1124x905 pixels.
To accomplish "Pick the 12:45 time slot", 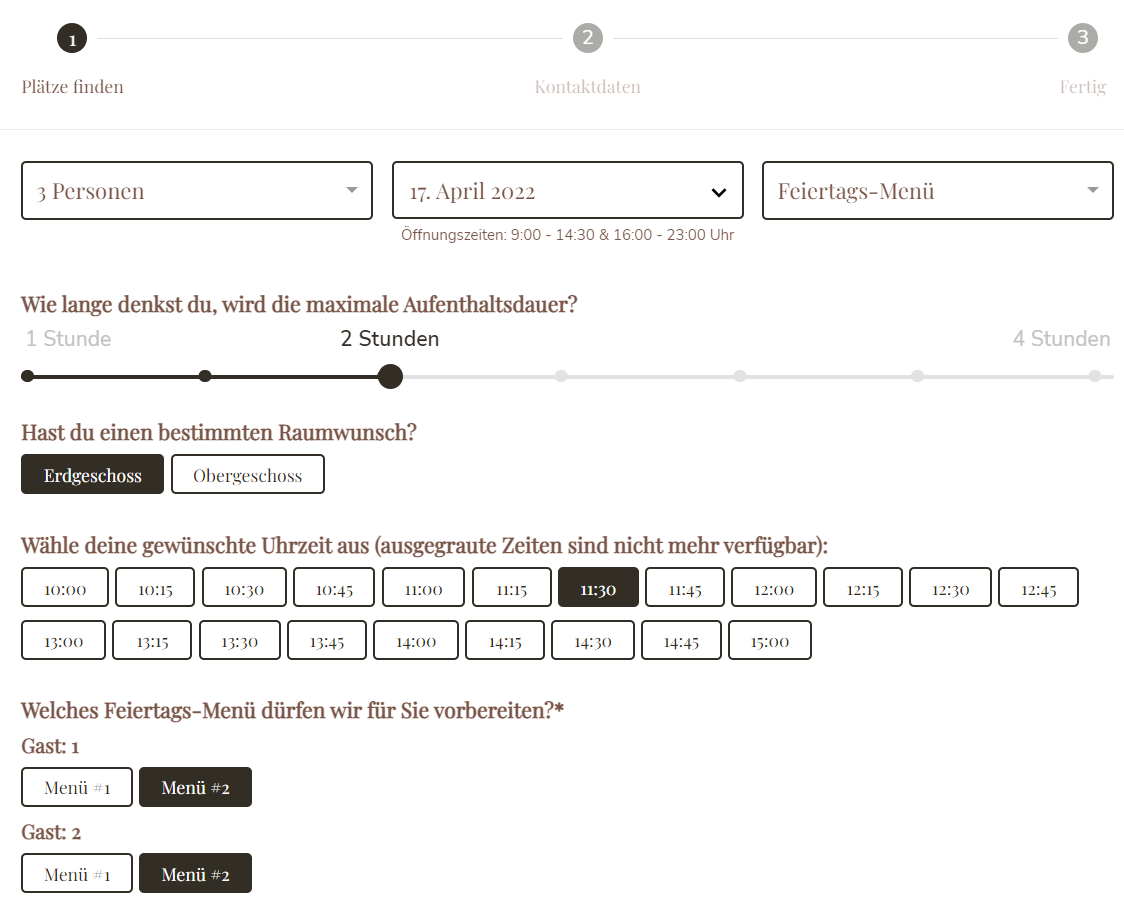I will [x=1038, y=588].
